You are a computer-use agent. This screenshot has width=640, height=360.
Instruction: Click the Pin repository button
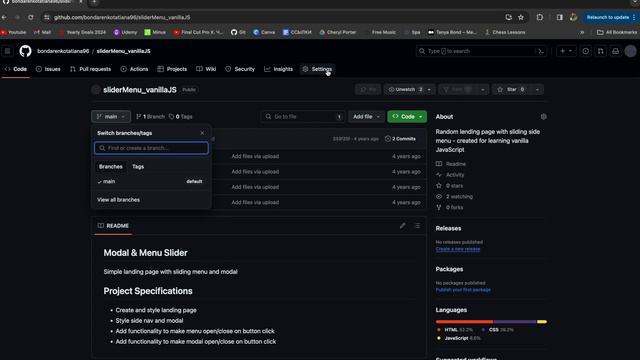[x=368, y=89]
